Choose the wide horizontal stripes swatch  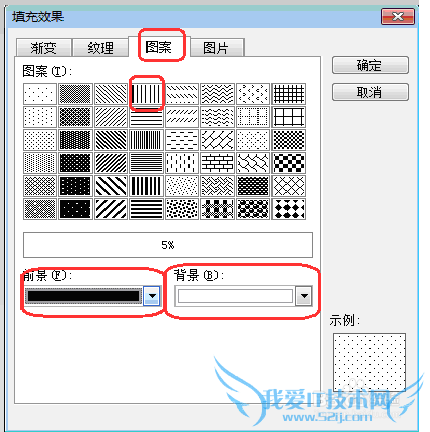click(146, 209)
